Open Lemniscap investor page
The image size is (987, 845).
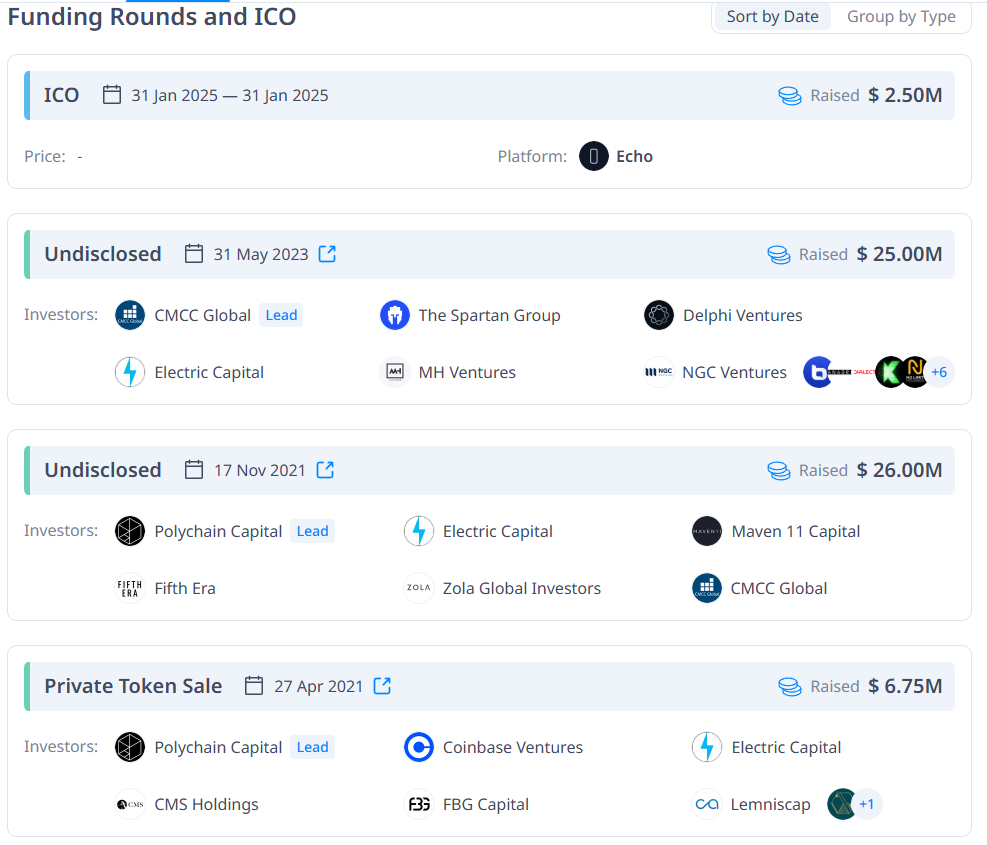(x=770, y=804)
